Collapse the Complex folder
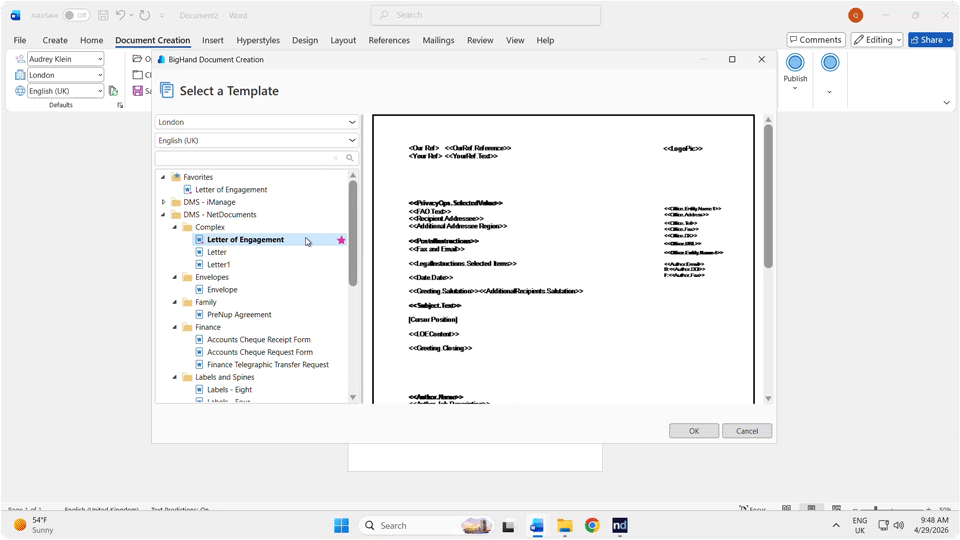This screenshot has height=540, width=960. click(x=175, y=227)
